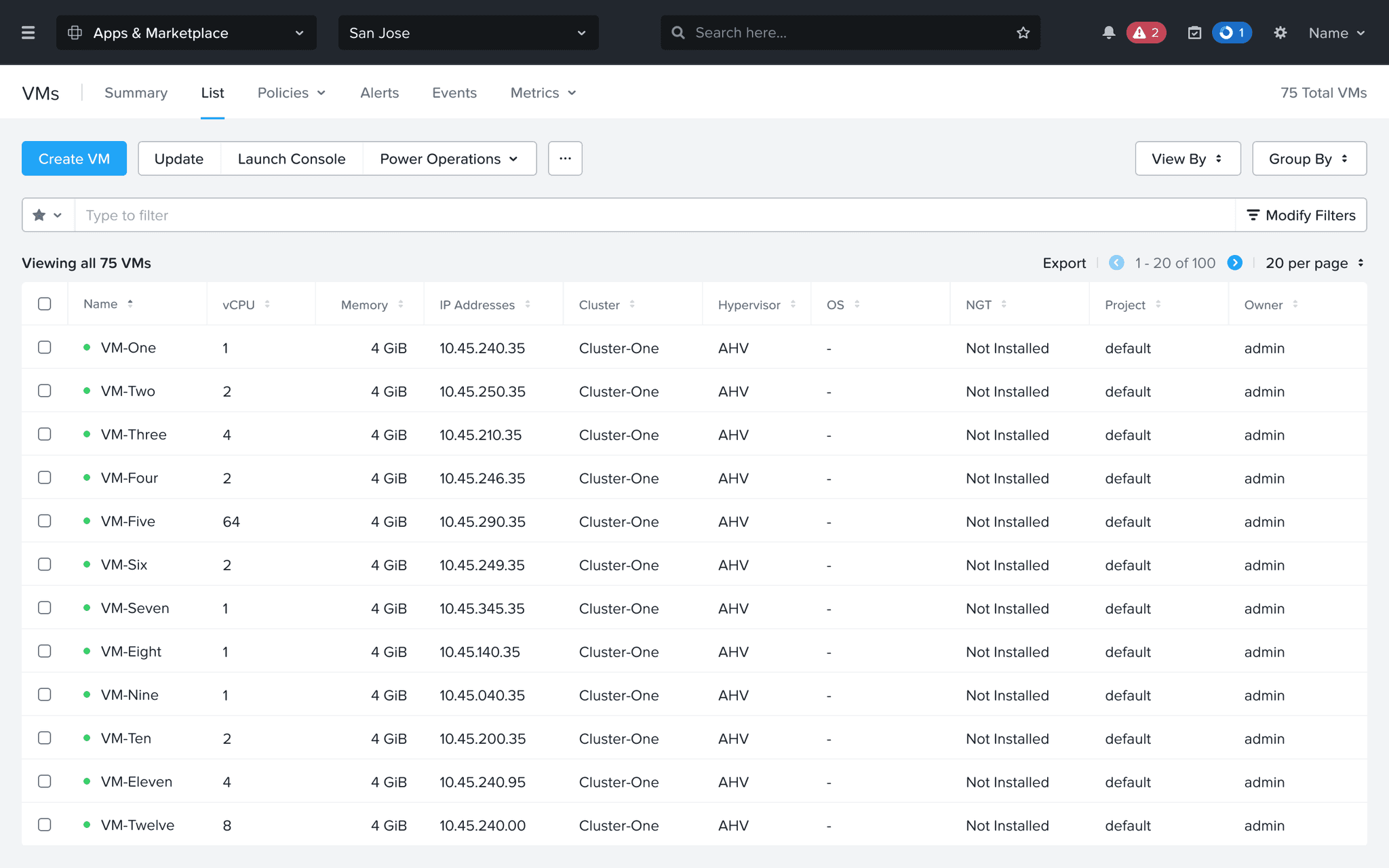Viewport: 1389px width, 868px height.
Task: Select all VMs with the header checkbox
Action: click(x=45, y=304)
